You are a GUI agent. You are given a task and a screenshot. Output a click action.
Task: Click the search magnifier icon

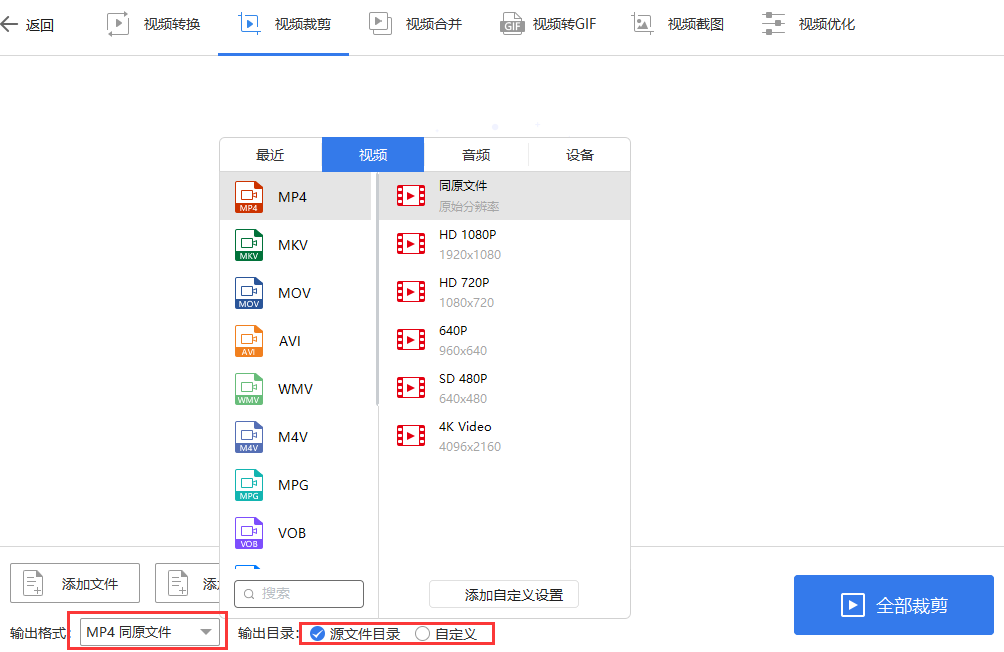tap(249, 594)
